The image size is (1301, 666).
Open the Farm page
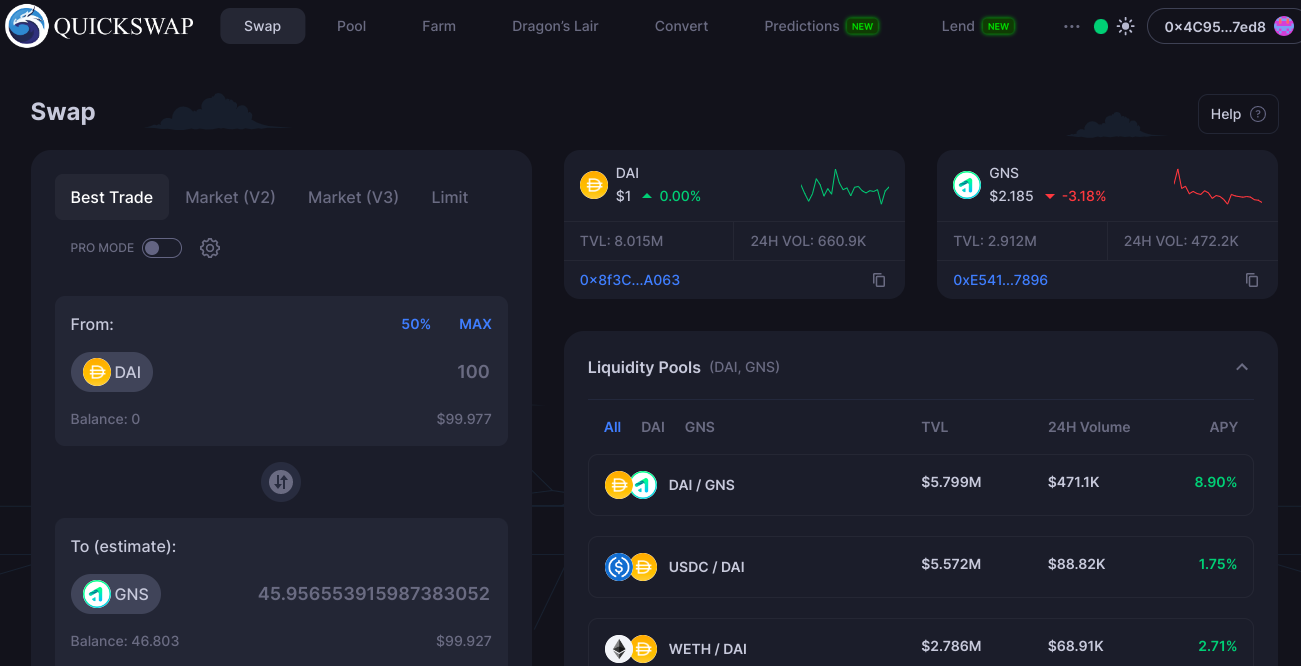point(439,26)
